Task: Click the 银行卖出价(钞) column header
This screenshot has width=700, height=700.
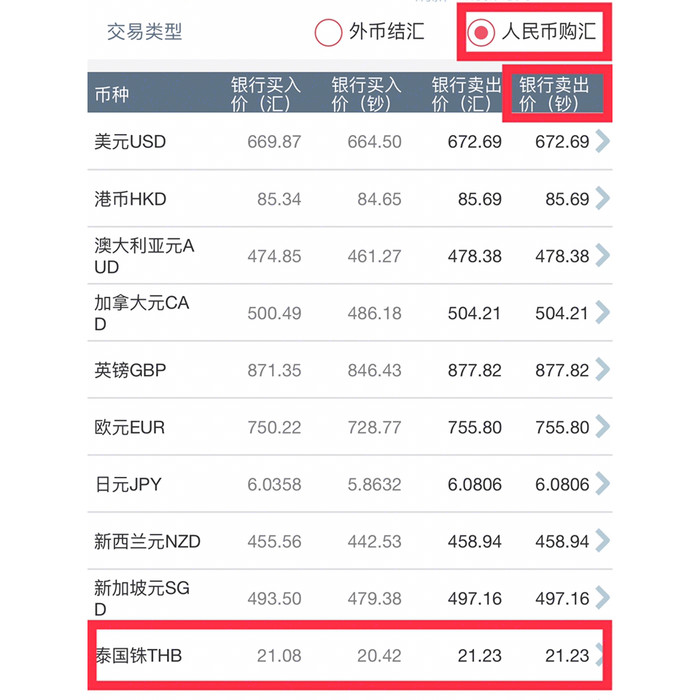Action: (554, 94)
